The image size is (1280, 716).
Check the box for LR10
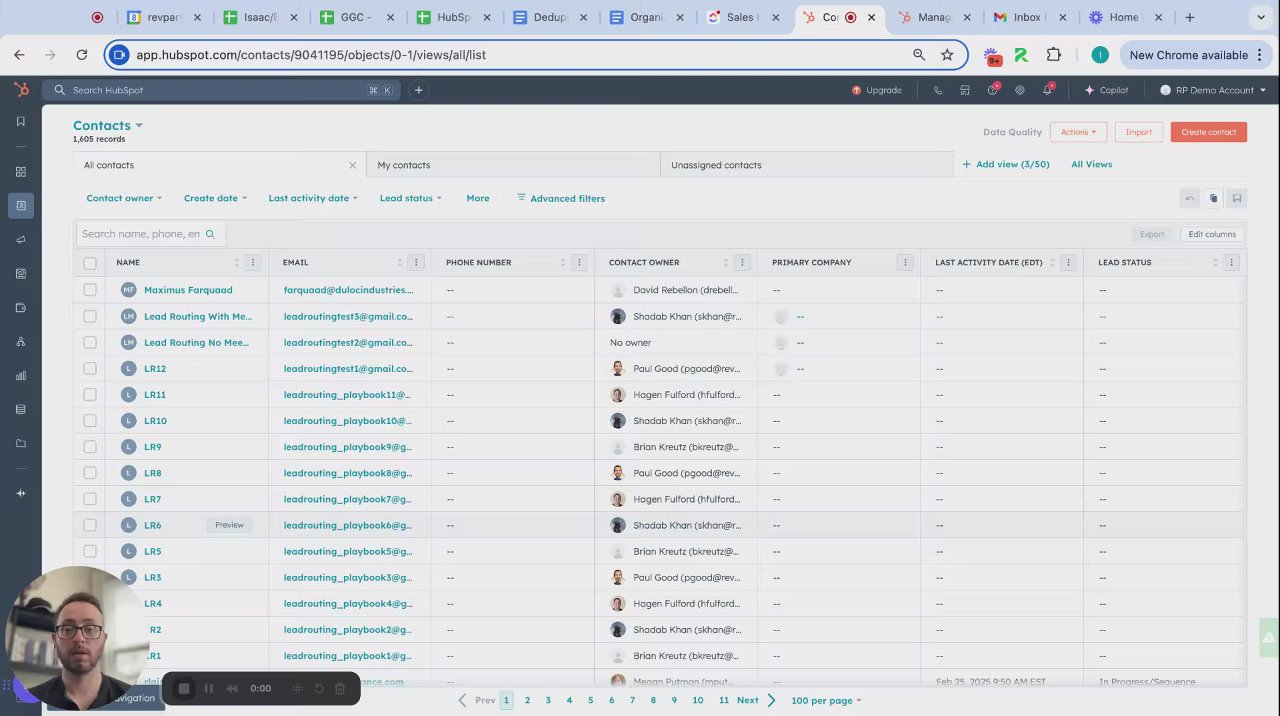click(90, 420)
